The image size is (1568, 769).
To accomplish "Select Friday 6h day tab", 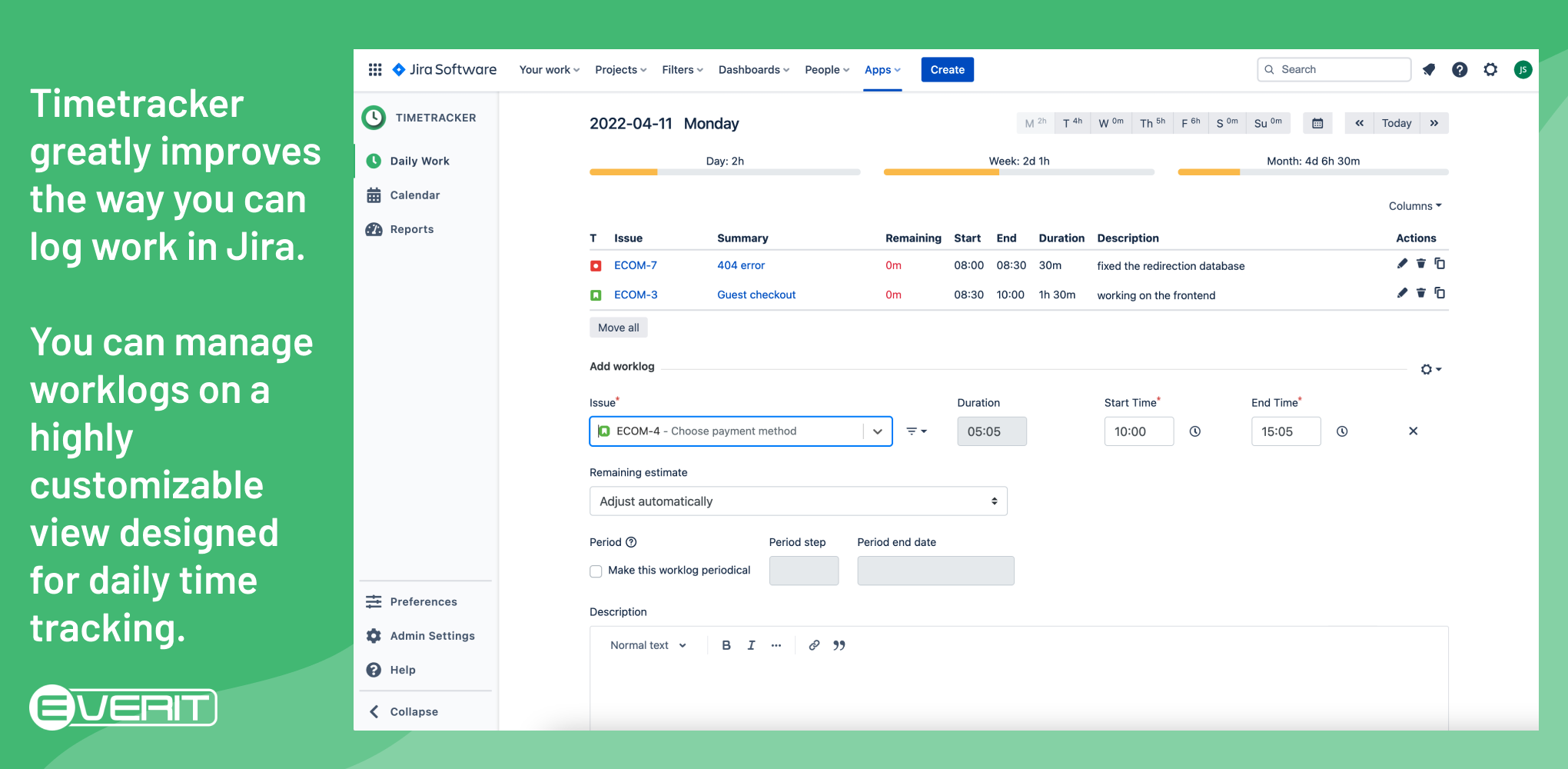I will pos(1191,123).
